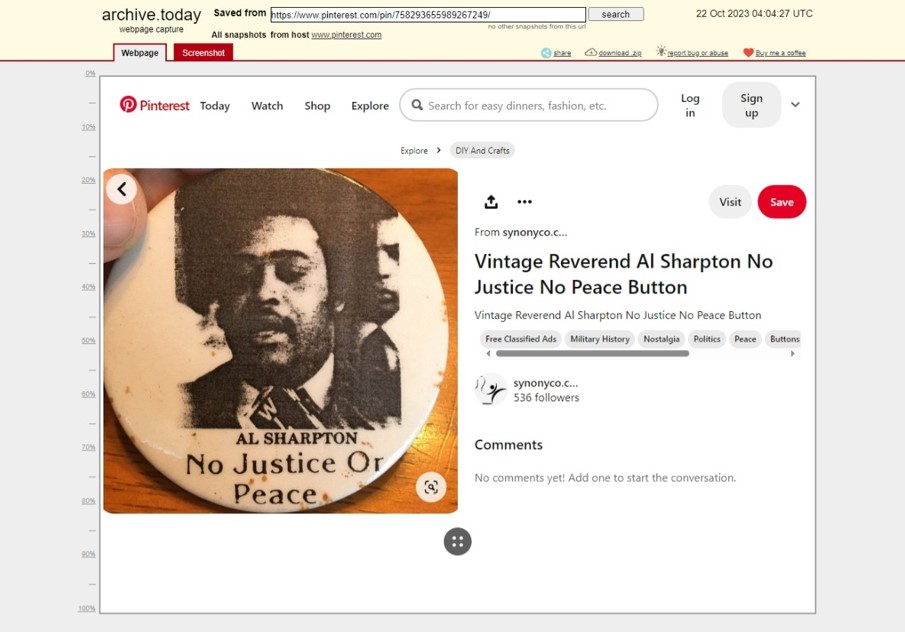Click the Buy me a coffee link
Image resolution: width=905 pixels, height=632 pixels.
780,53
